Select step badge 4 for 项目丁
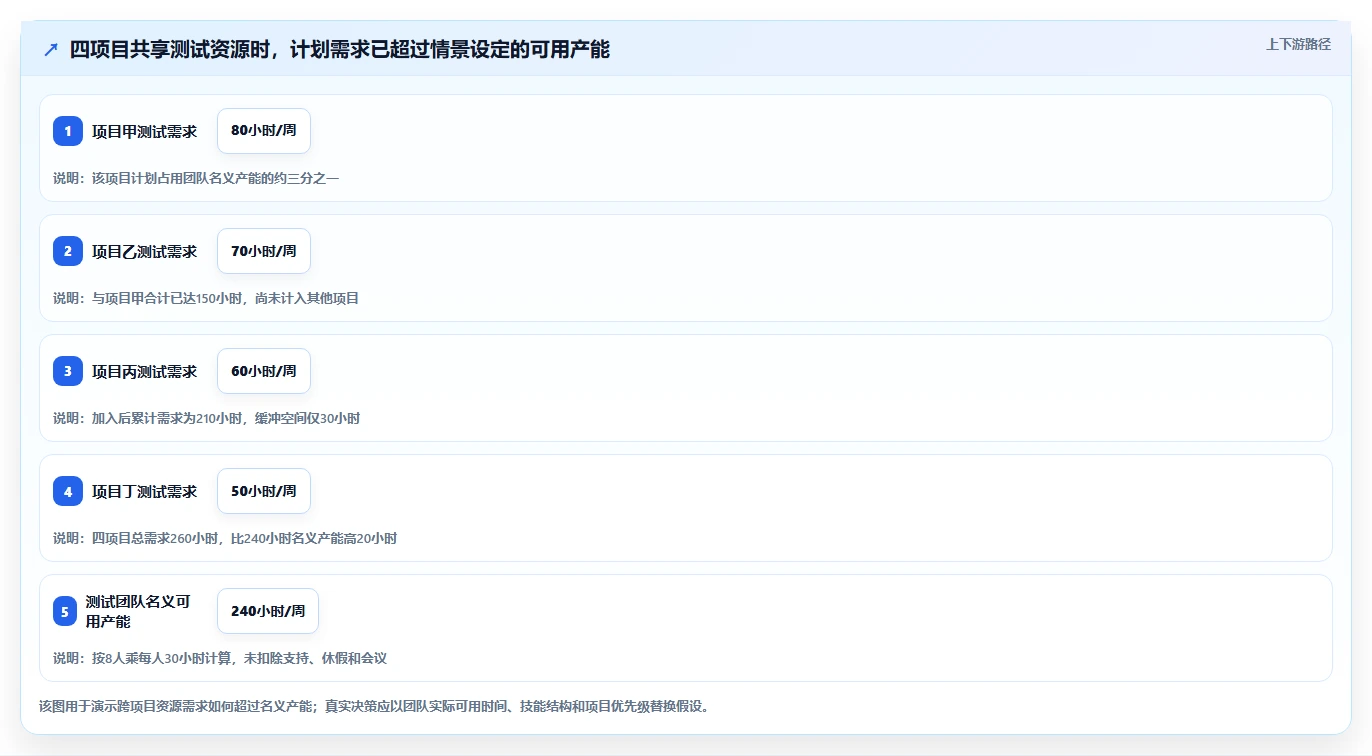 point(68,491)
